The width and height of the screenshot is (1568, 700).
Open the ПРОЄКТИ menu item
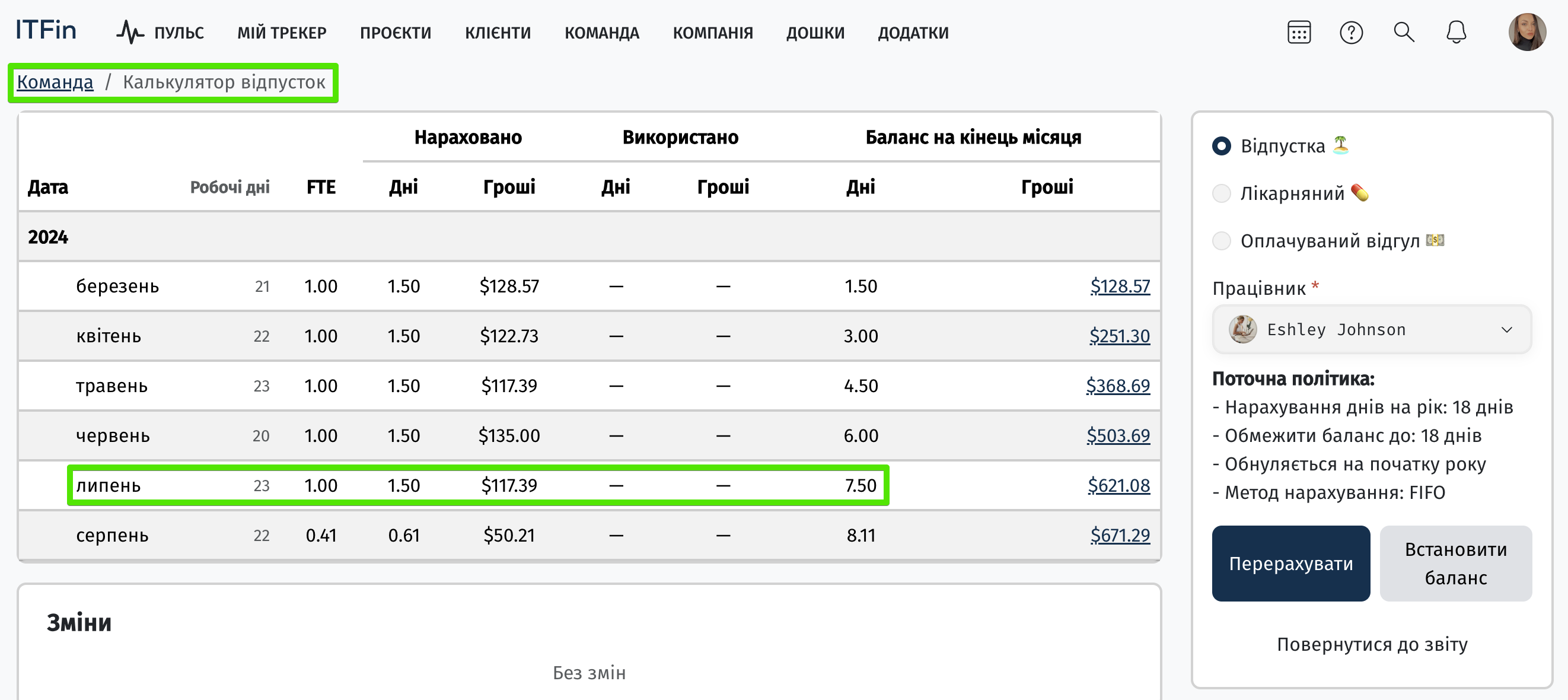(x=396, y=33)
